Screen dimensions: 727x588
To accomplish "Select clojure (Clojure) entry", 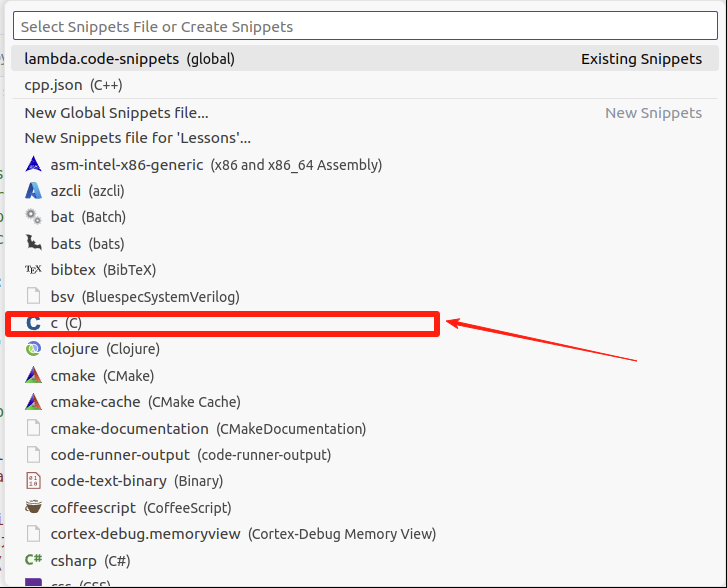I will 365,349.
